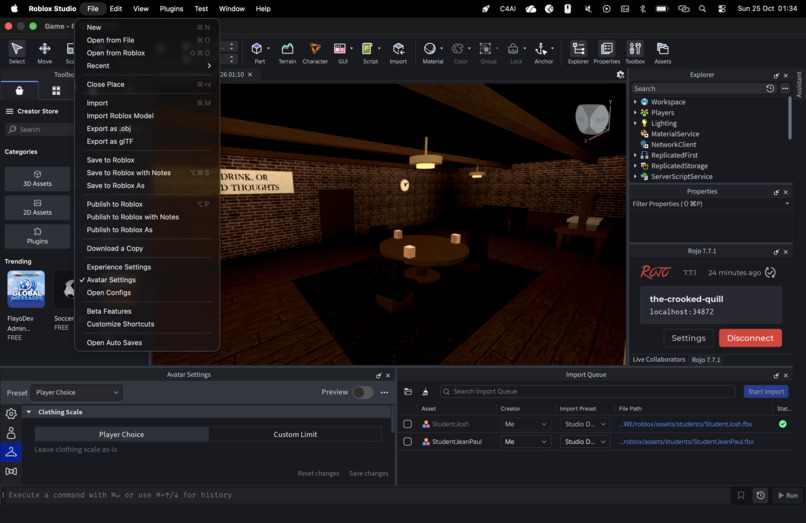Open the FlayoDev Admin thumbnail
The image size is (806, 523).
pyautogui.click(x=26, y=289)
